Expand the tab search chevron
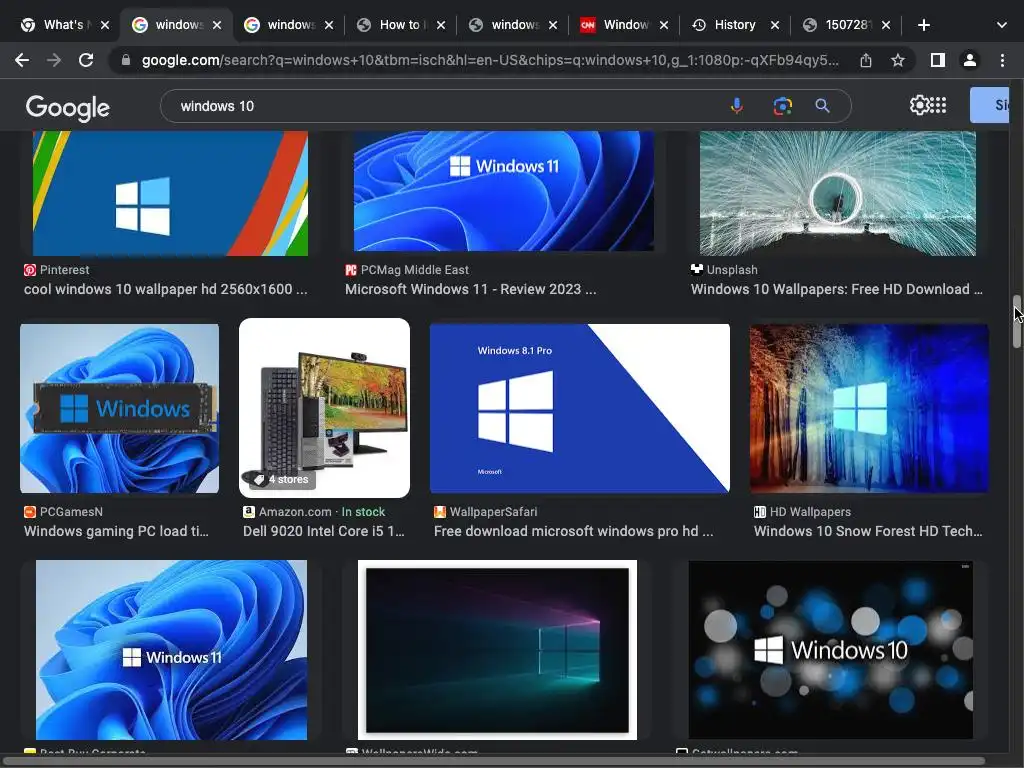Viewport: 1024px width, 768px height. pos(1002,25)
